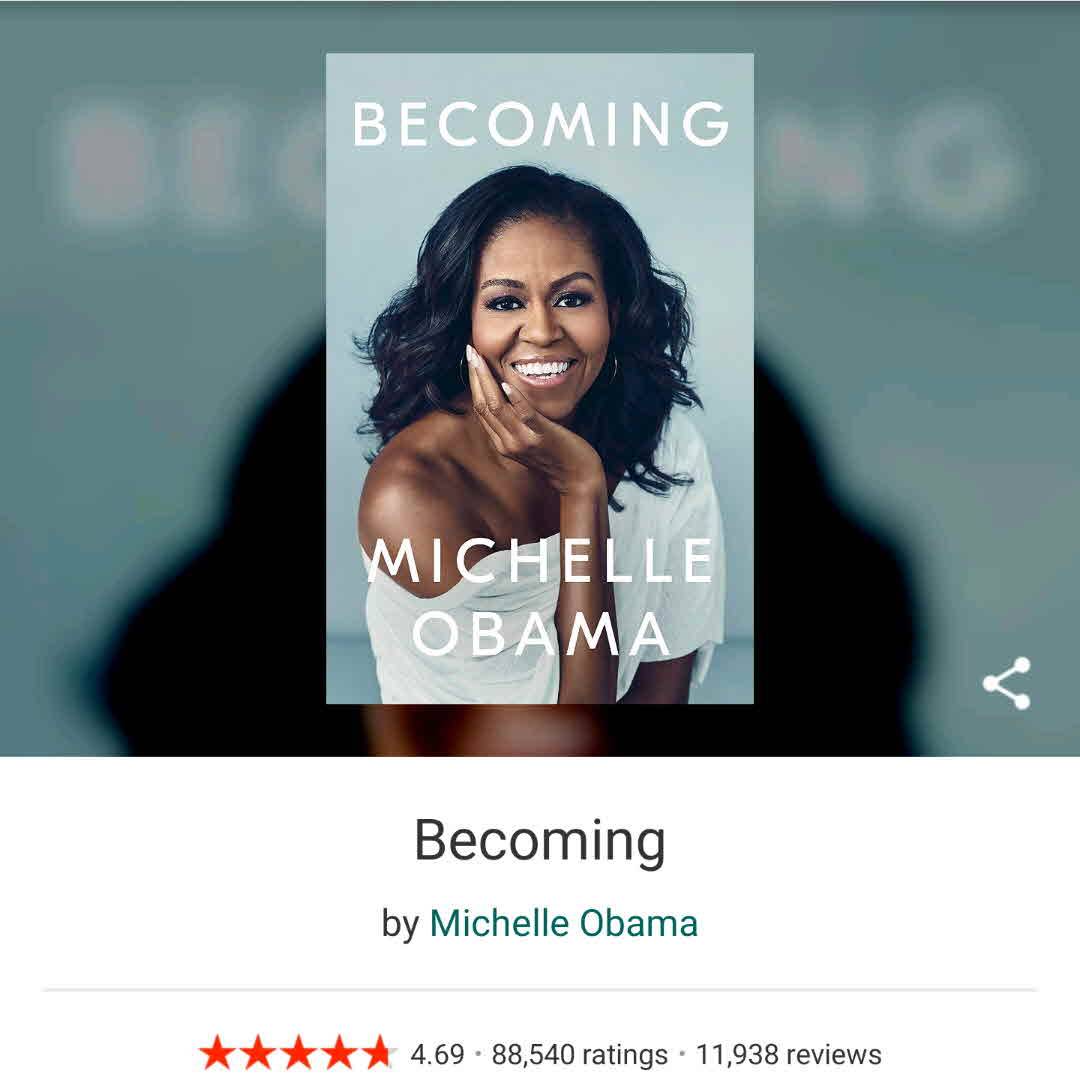The height and width of the screenshot is (1080, 1080).
Task: Select the second red rating star
Action: coord(258,1054)
